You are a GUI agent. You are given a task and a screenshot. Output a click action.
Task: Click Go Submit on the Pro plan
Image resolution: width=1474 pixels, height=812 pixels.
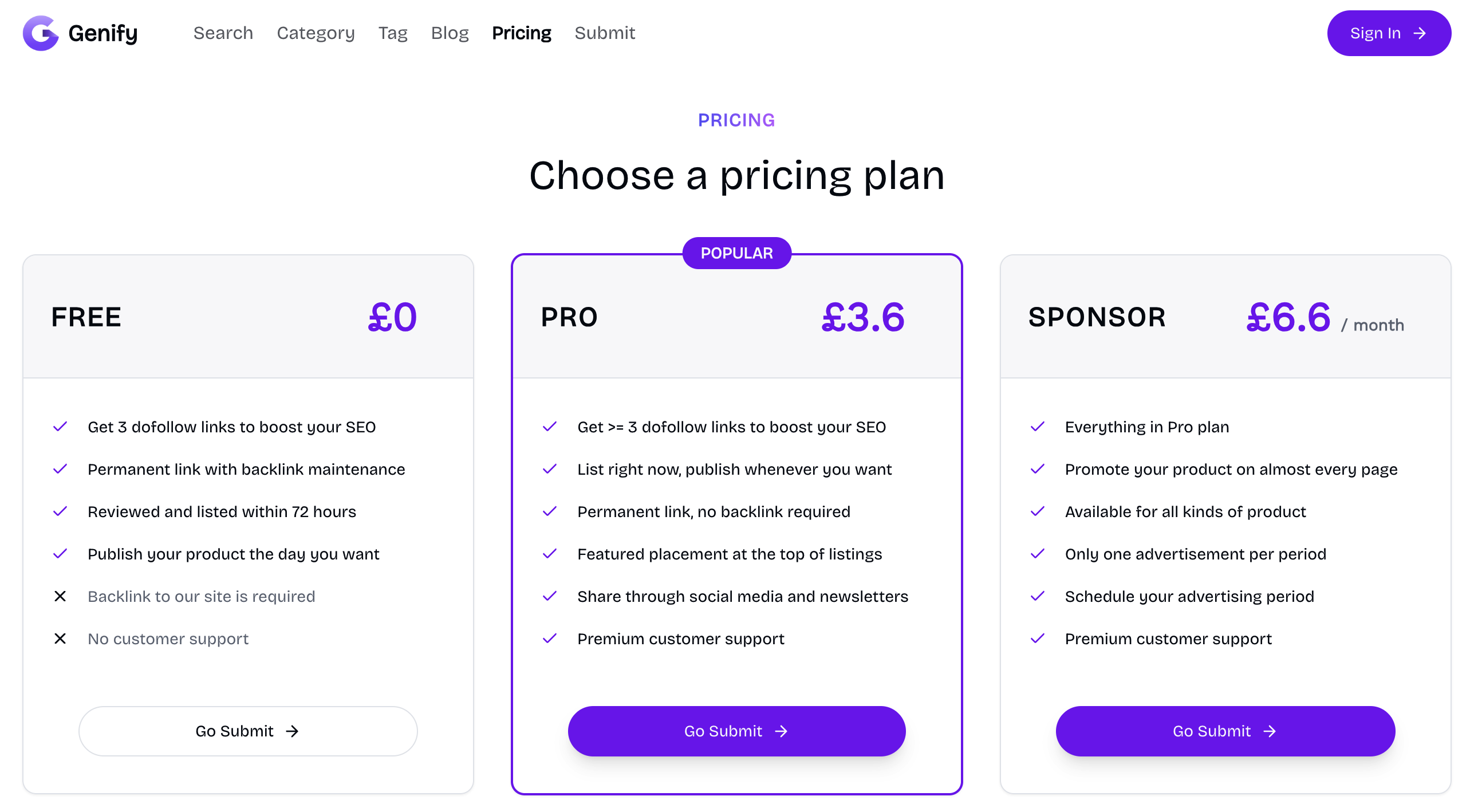click(736, 731)
